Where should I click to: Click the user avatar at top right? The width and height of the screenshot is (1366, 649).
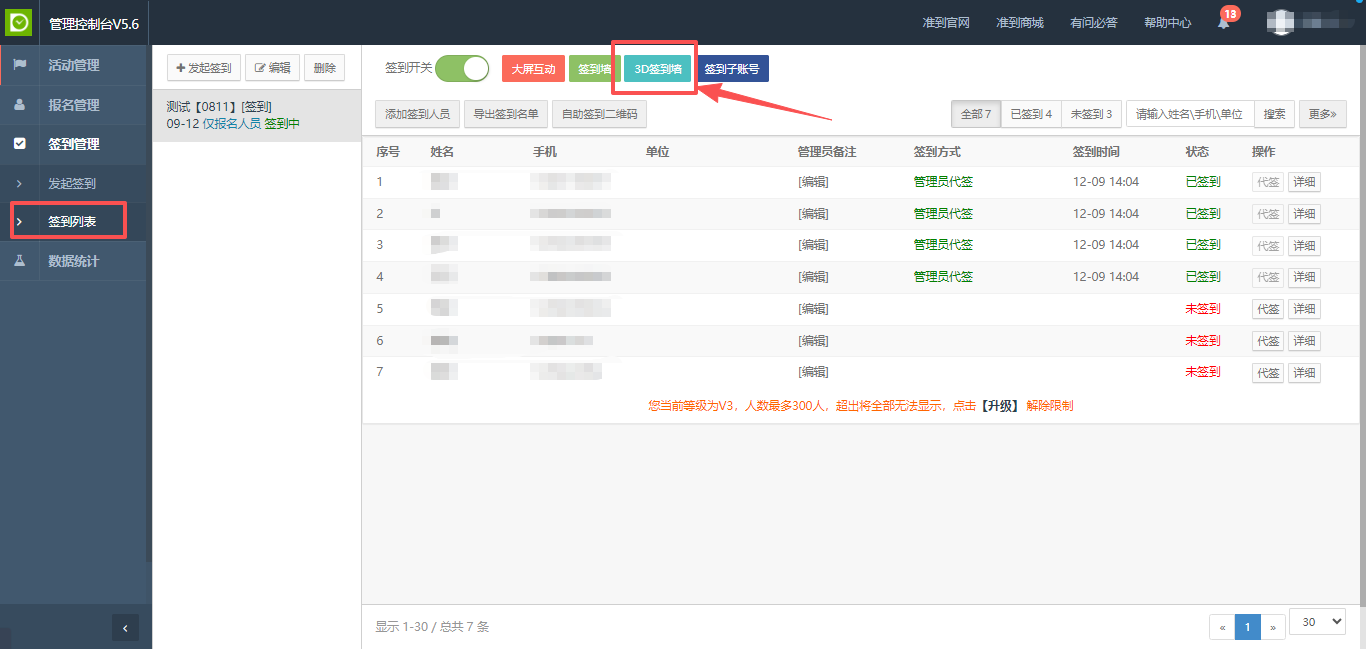coord(1282,22)
